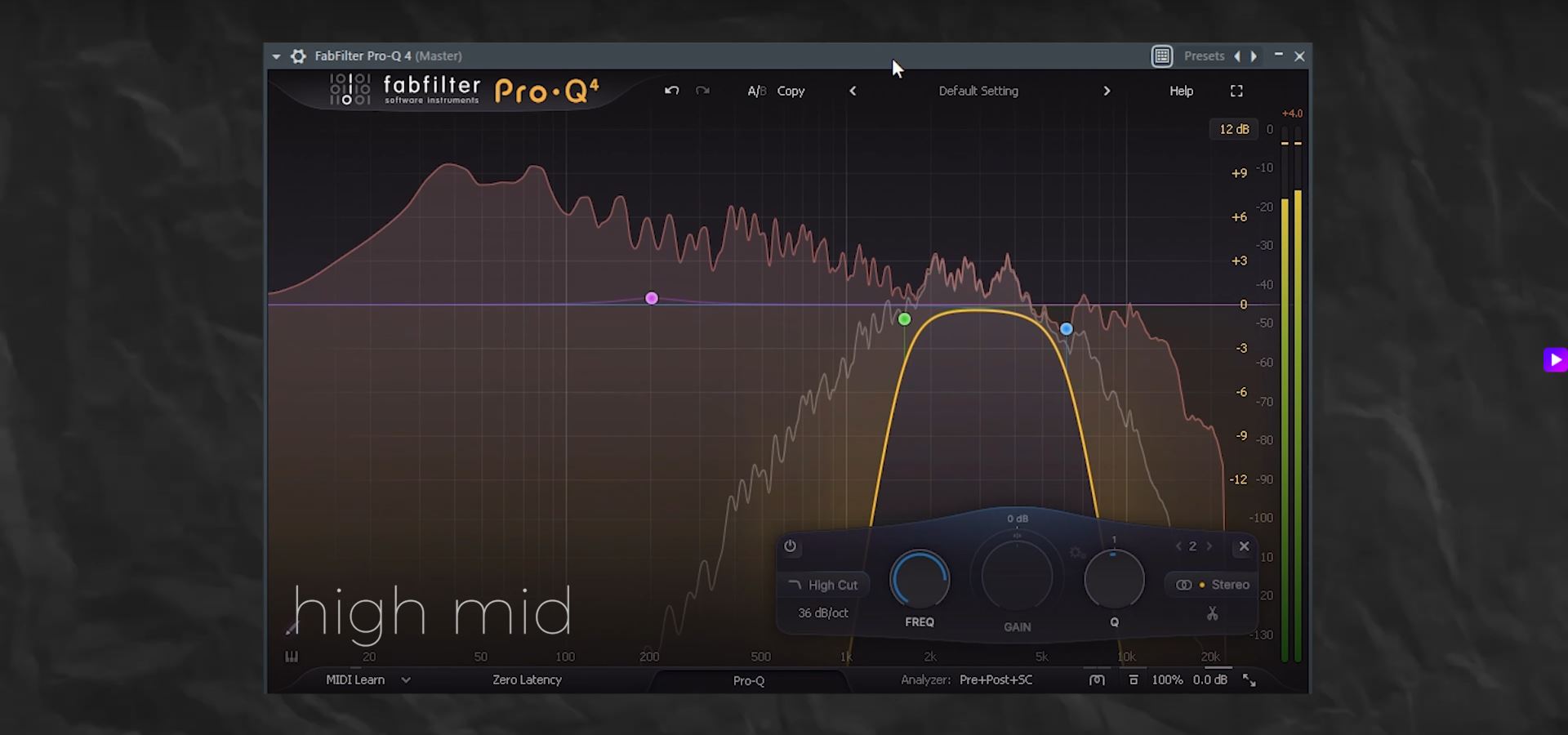Go to previous band in band panel
The image size is (1568, 735).
pyautogui.click(x=1178, y=546)
